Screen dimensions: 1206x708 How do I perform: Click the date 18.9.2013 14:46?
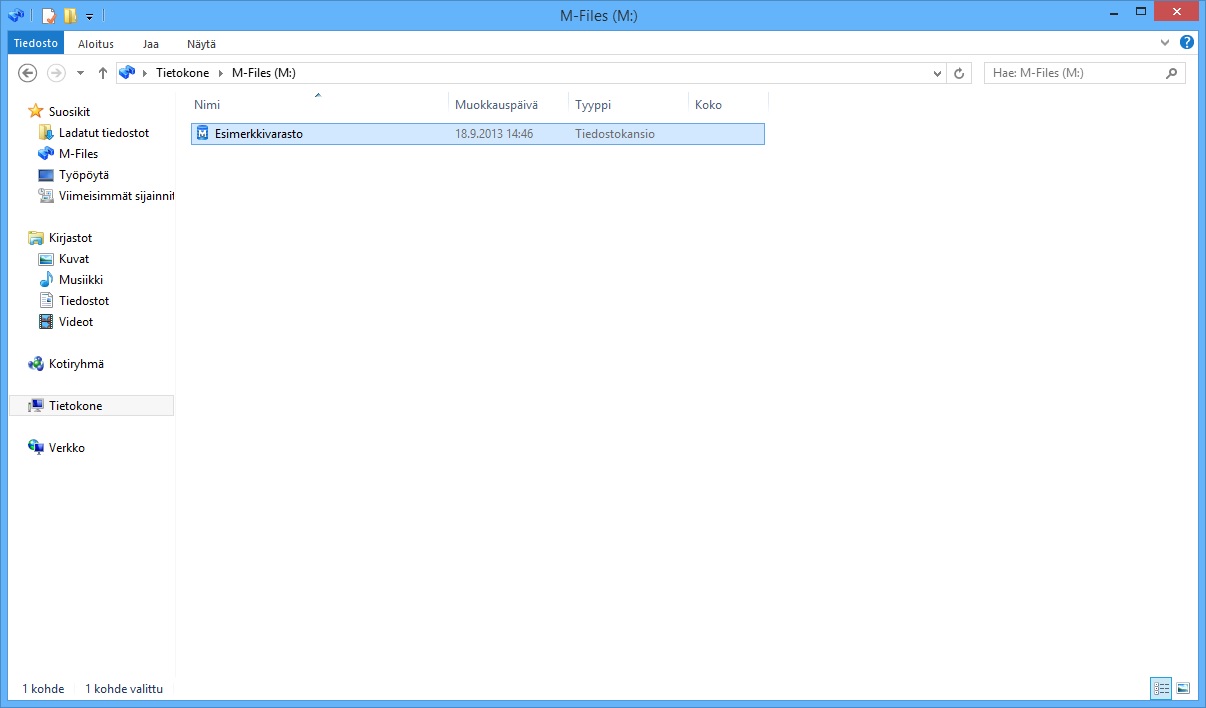[494, 133]
